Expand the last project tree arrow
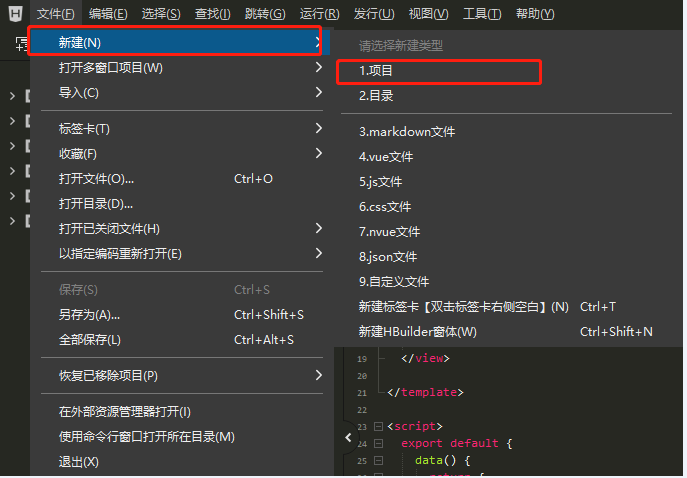Image resolution: width=687 pixels, height=478 pixels. coord(12,221)
